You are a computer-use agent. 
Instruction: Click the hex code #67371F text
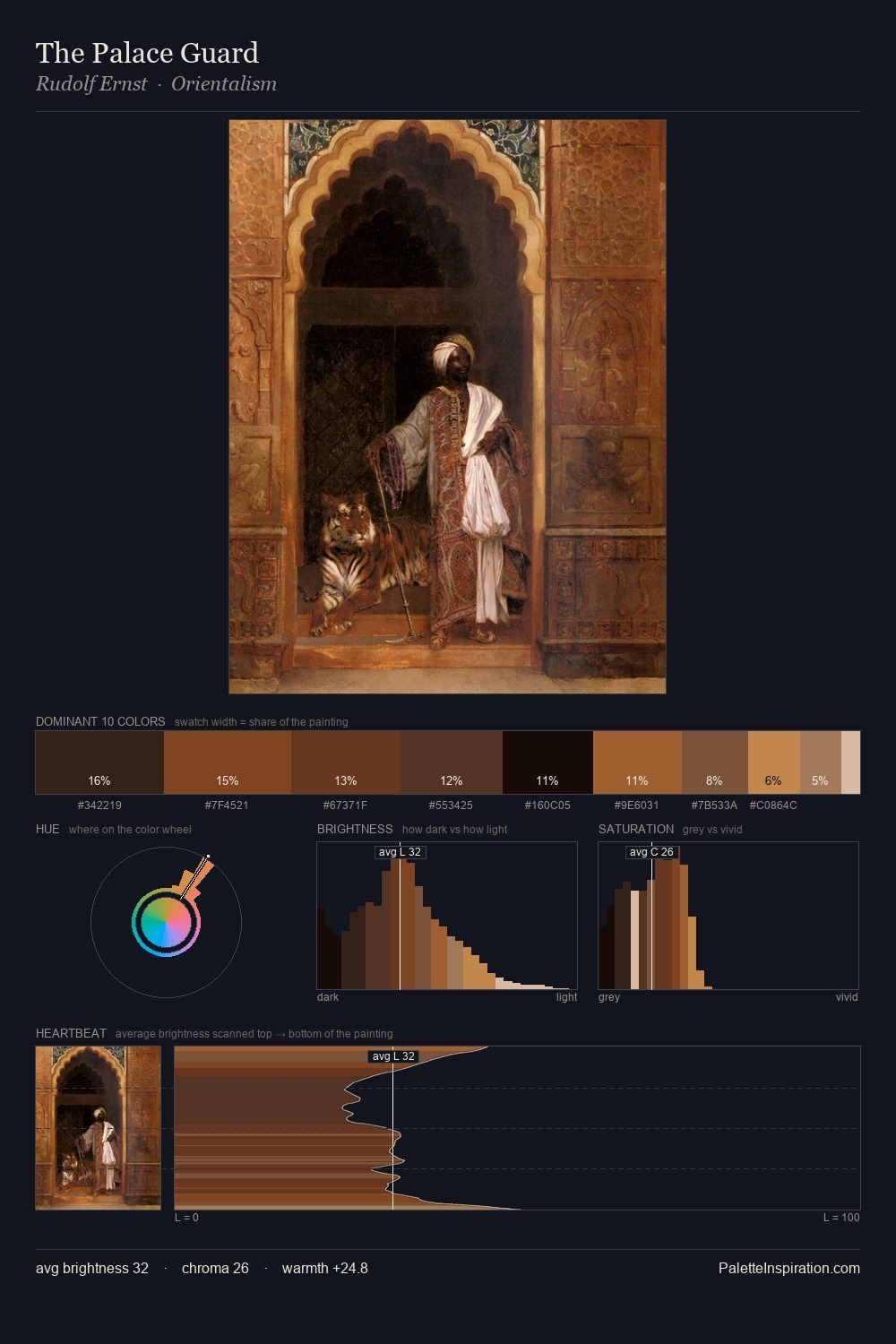345,805
